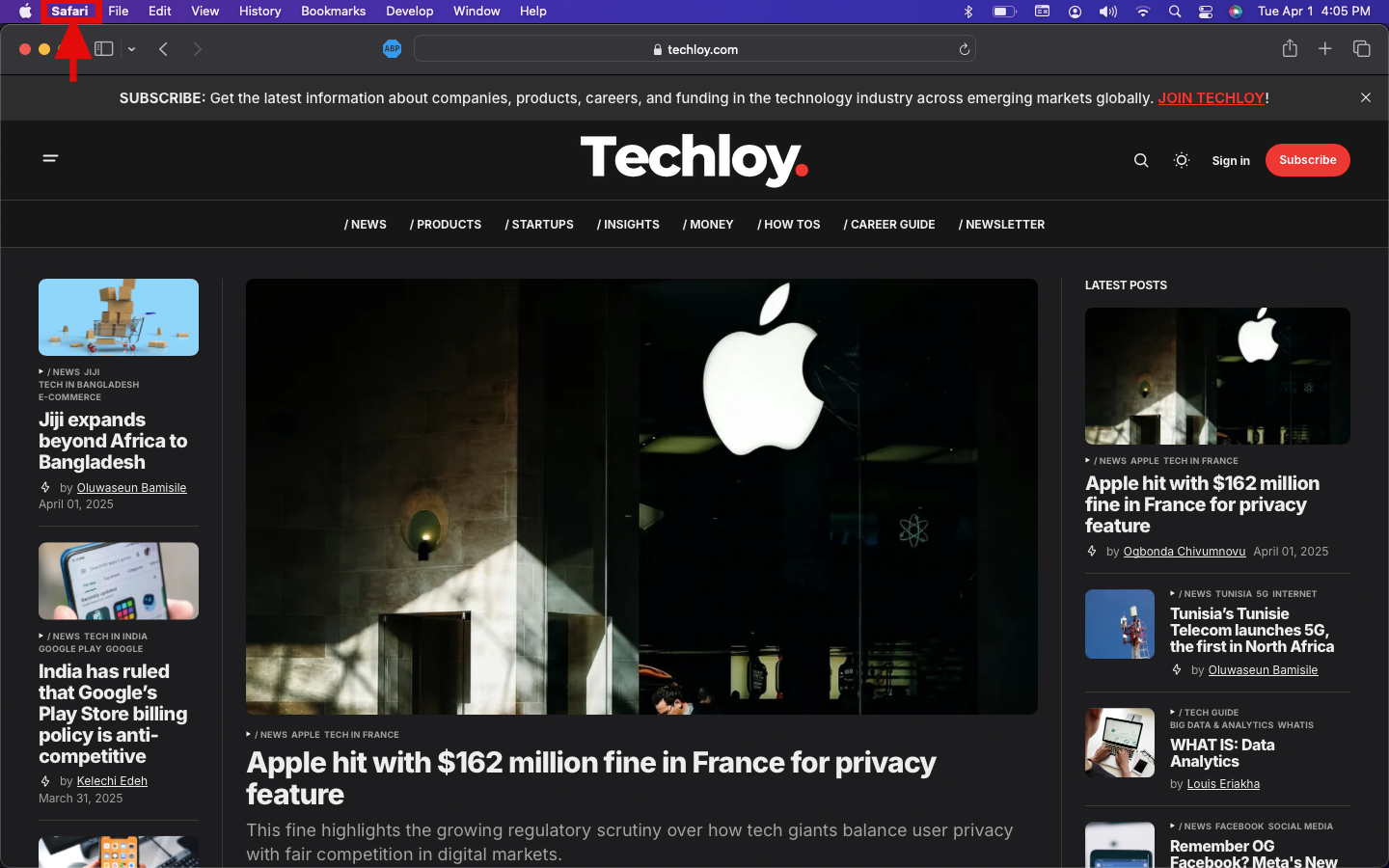1389x868 pixels.
Task: Click the red Subscribe button
Action: tap(1308, 160)
